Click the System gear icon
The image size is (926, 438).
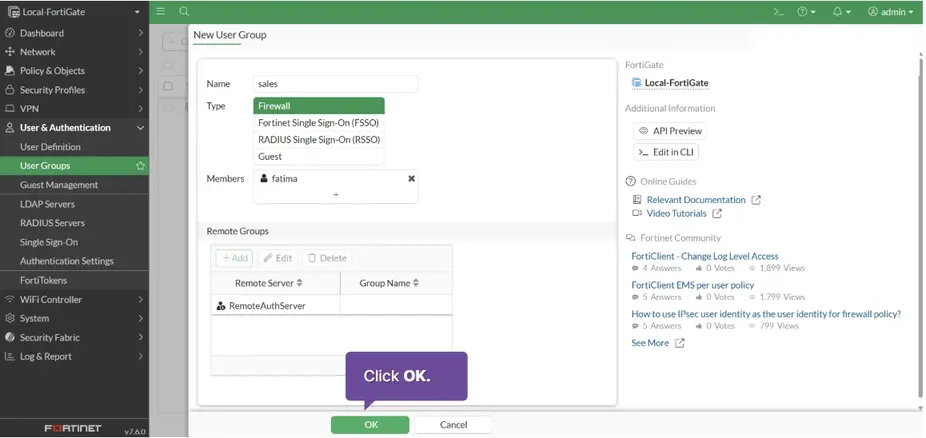tap(9, 318)
